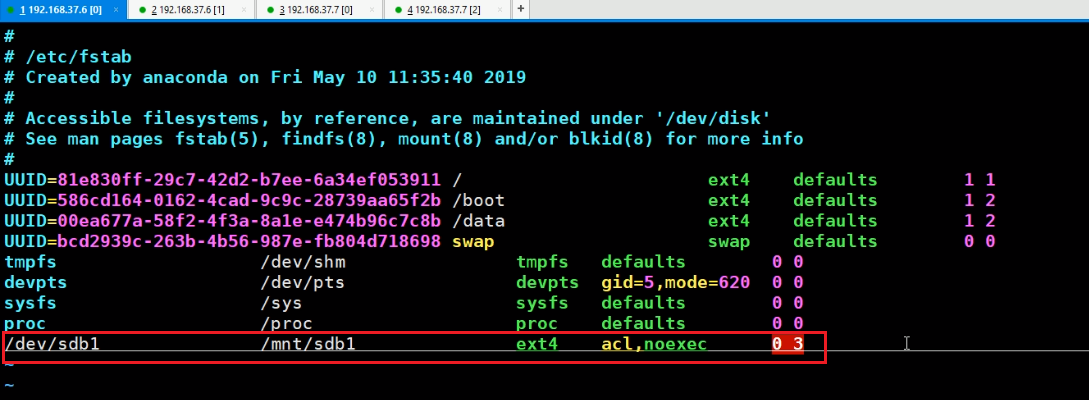Click the highlighted 0 3 dump/pass field
The height and width of the screenshot is (400, 1089).
coord(787,345)
